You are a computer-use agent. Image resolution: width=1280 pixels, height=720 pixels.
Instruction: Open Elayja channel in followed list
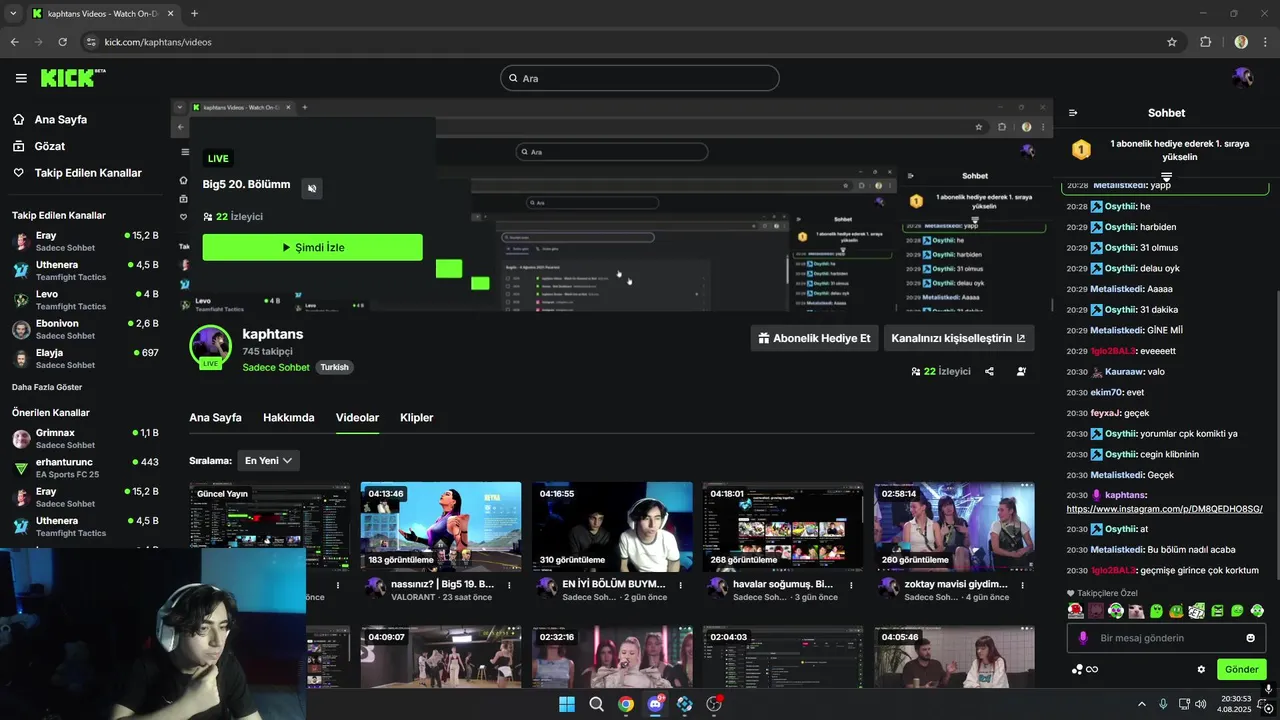85,358
